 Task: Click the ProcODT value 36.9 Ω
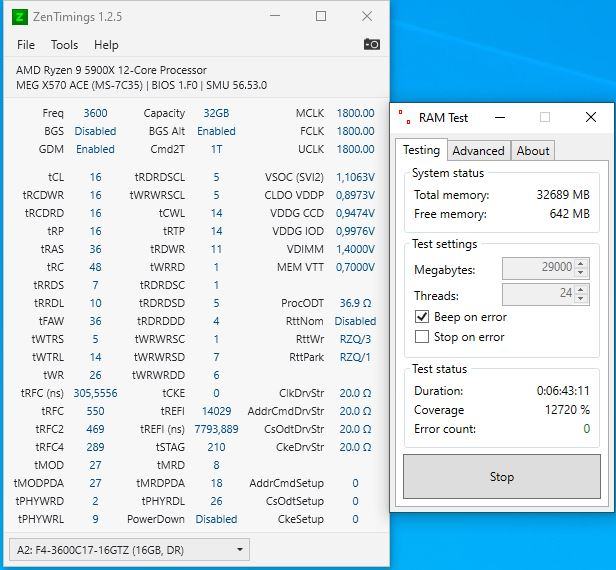point(355,303)
